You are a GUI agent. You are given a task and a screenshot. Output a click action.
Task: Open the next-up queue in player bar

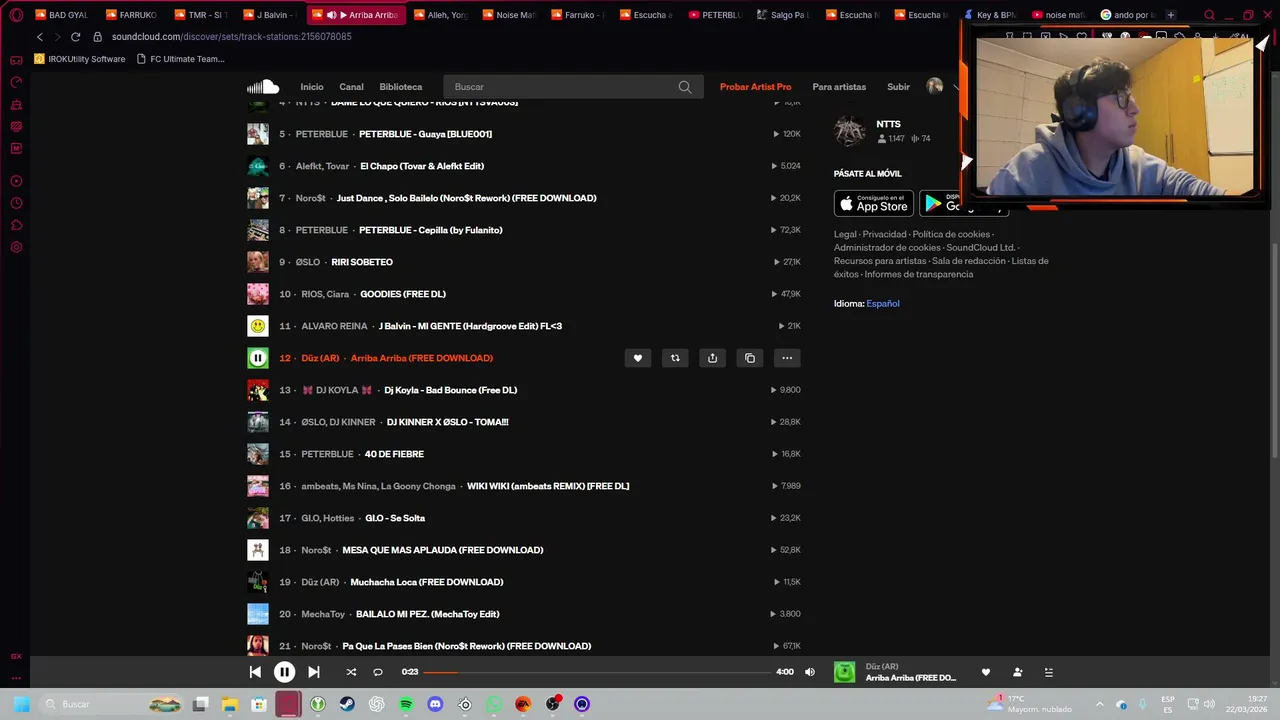tap(1049, 672)
